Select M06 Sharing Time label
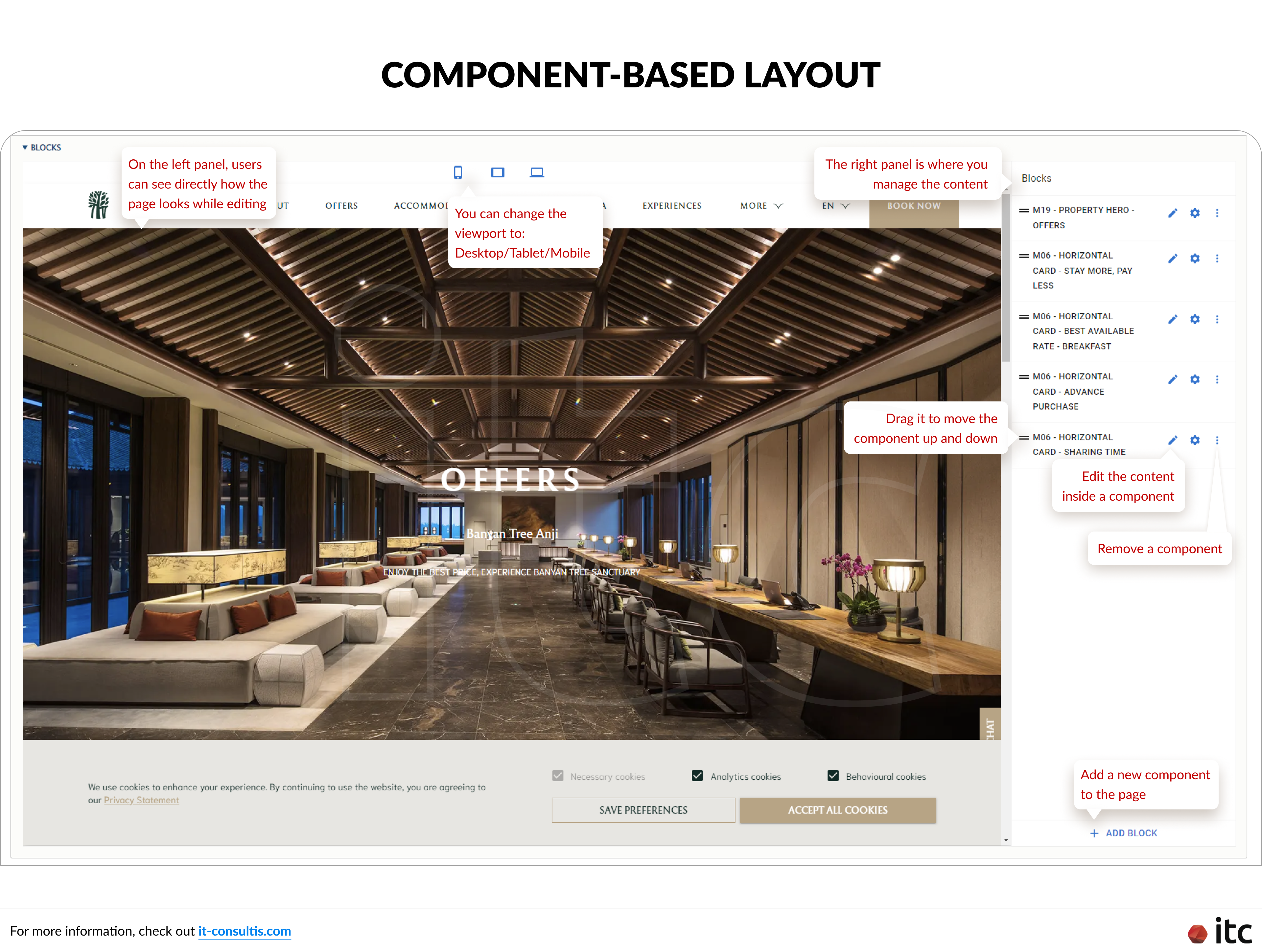This screenshot has width=1262, height=952. pyautogui.click(x=1079, y=445)
